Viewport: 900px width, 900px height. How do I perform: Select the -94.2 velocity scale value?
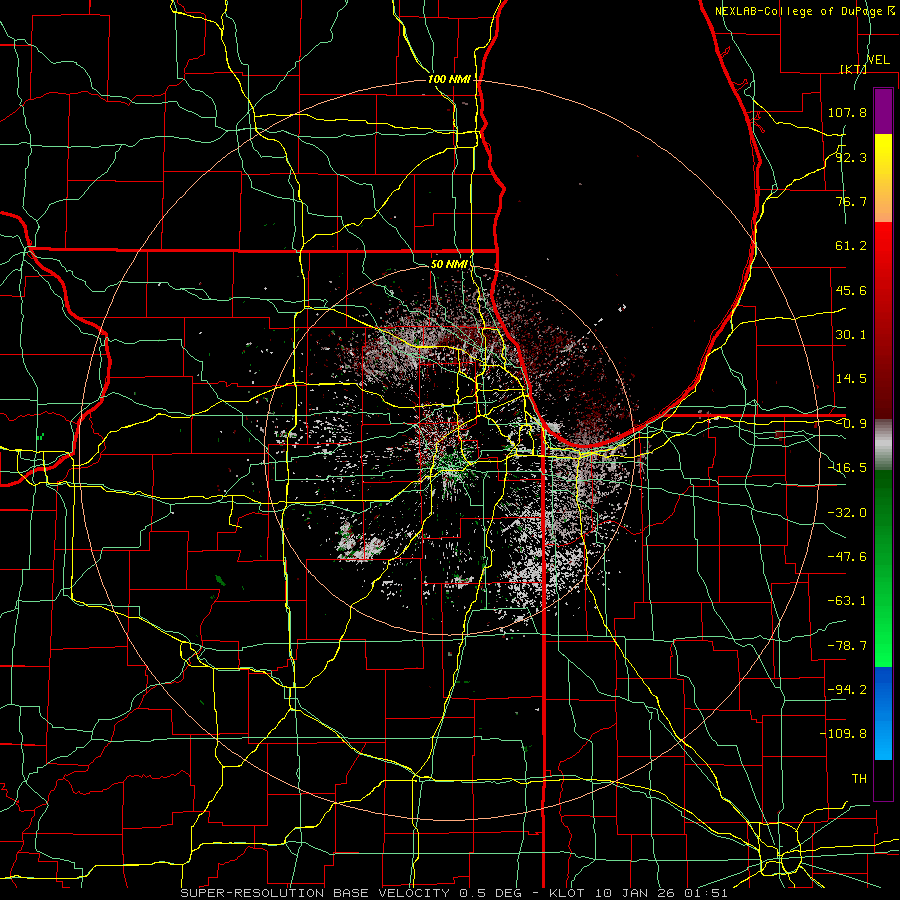tap(847, 690)
